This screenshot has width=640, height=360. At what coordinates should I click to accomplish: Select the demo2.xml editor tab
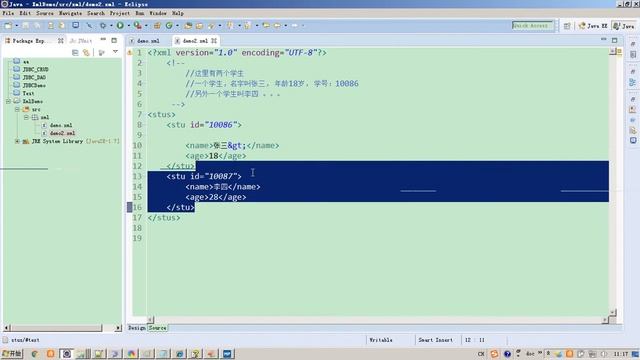click(x=195, y=41)
